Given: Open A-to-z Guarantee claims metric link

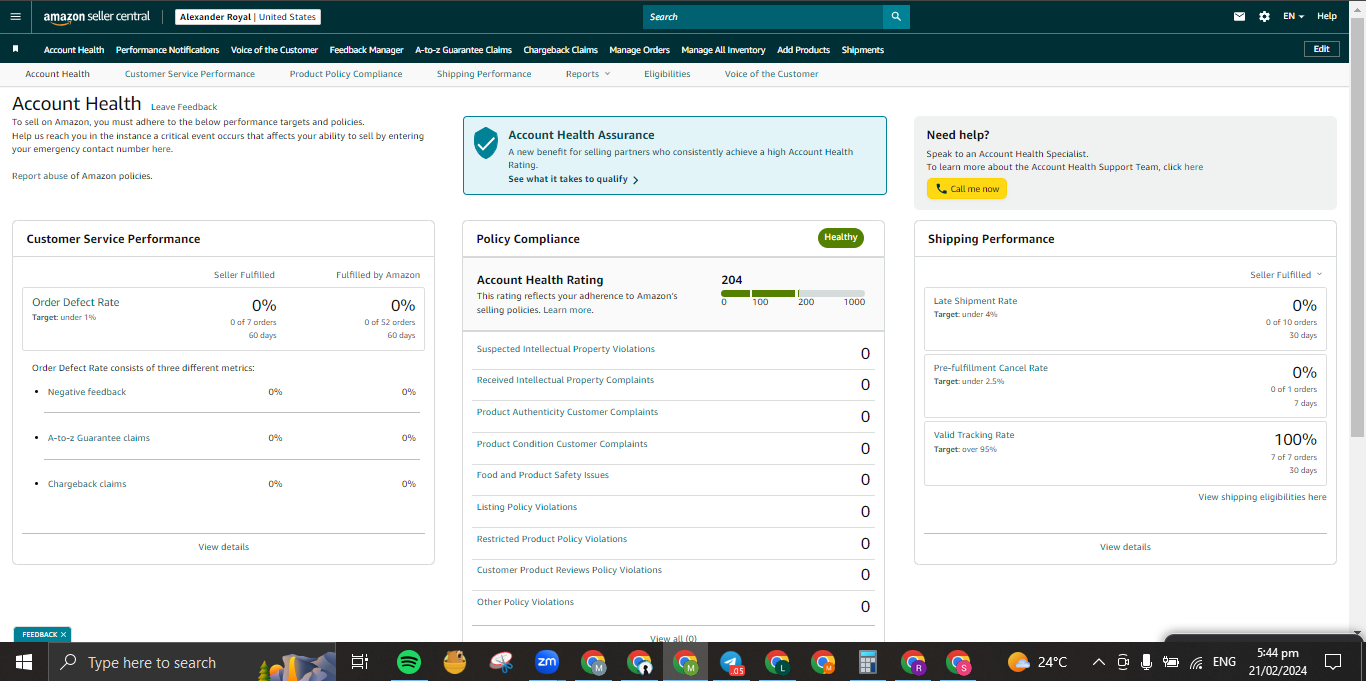Looking at the screenshot, I should 99,438.
